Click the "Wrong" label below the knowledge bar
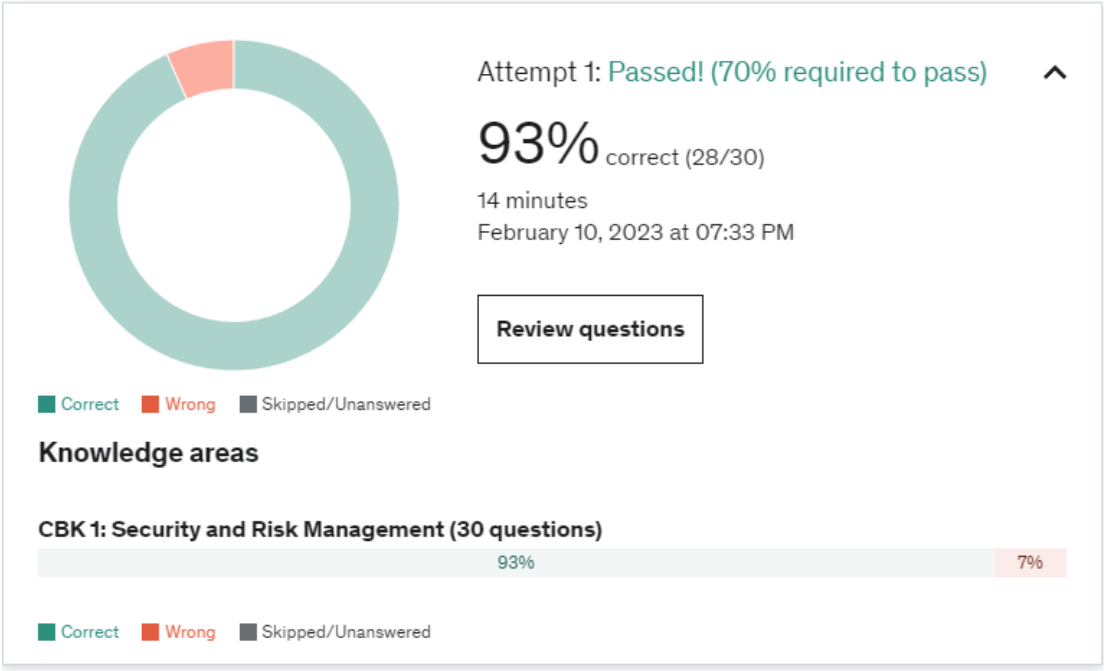 coord(190,632)
